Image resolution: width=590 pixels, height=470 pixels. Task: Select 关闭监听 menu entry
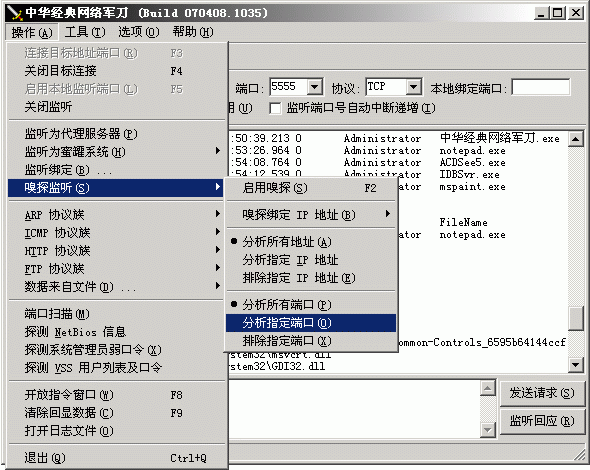coord(116,107)
